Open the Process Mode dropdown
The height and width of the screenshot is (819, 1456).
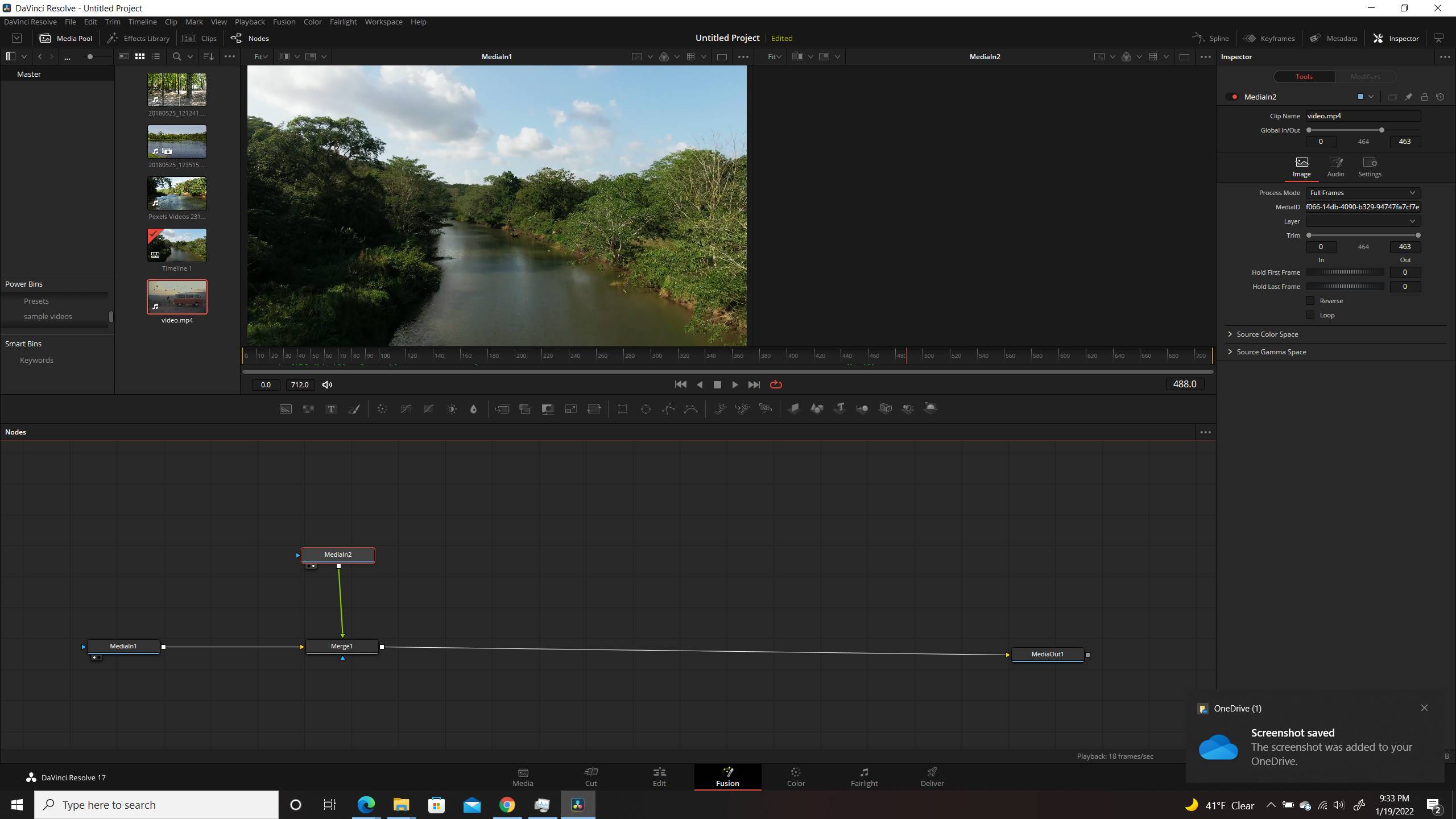click(1363, 193)
